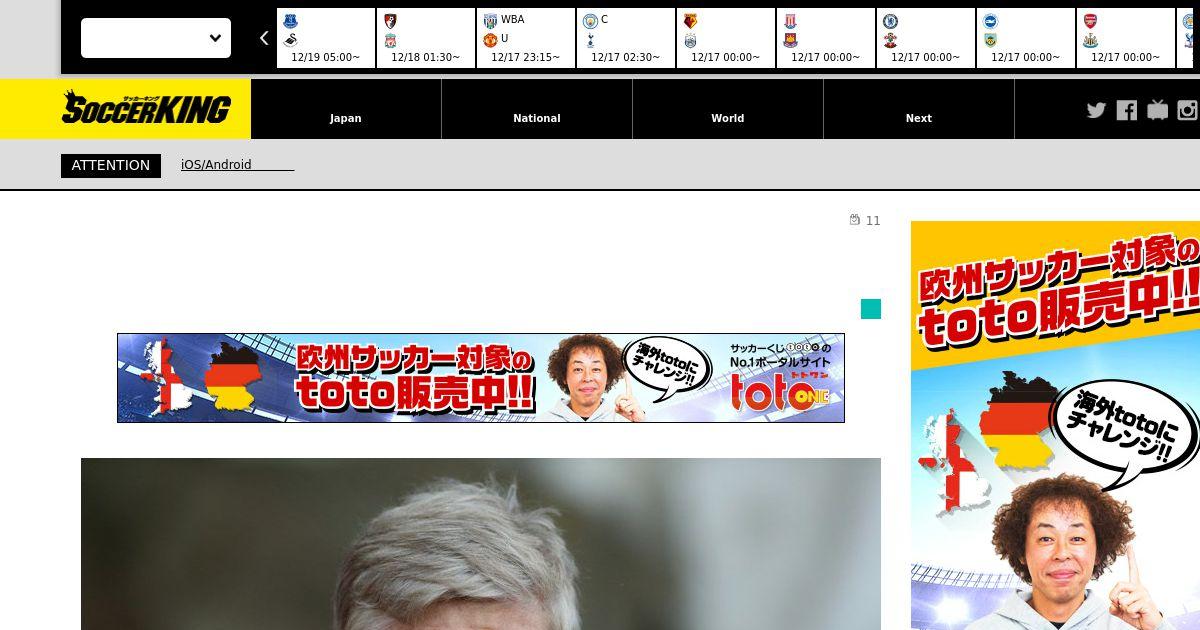Viewport: 1200px width, 630px height.
Task: Click the Southampton crest
Action: (890, 40)
